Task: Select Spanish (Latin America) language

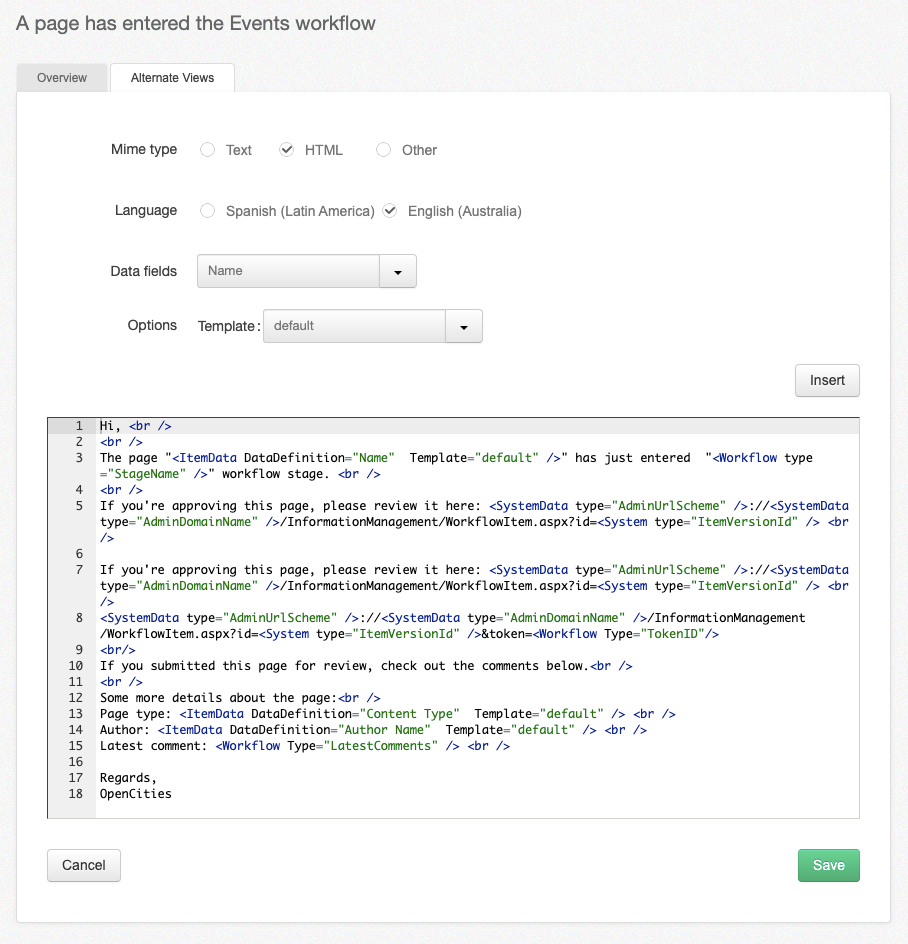Action: (207, 211)
